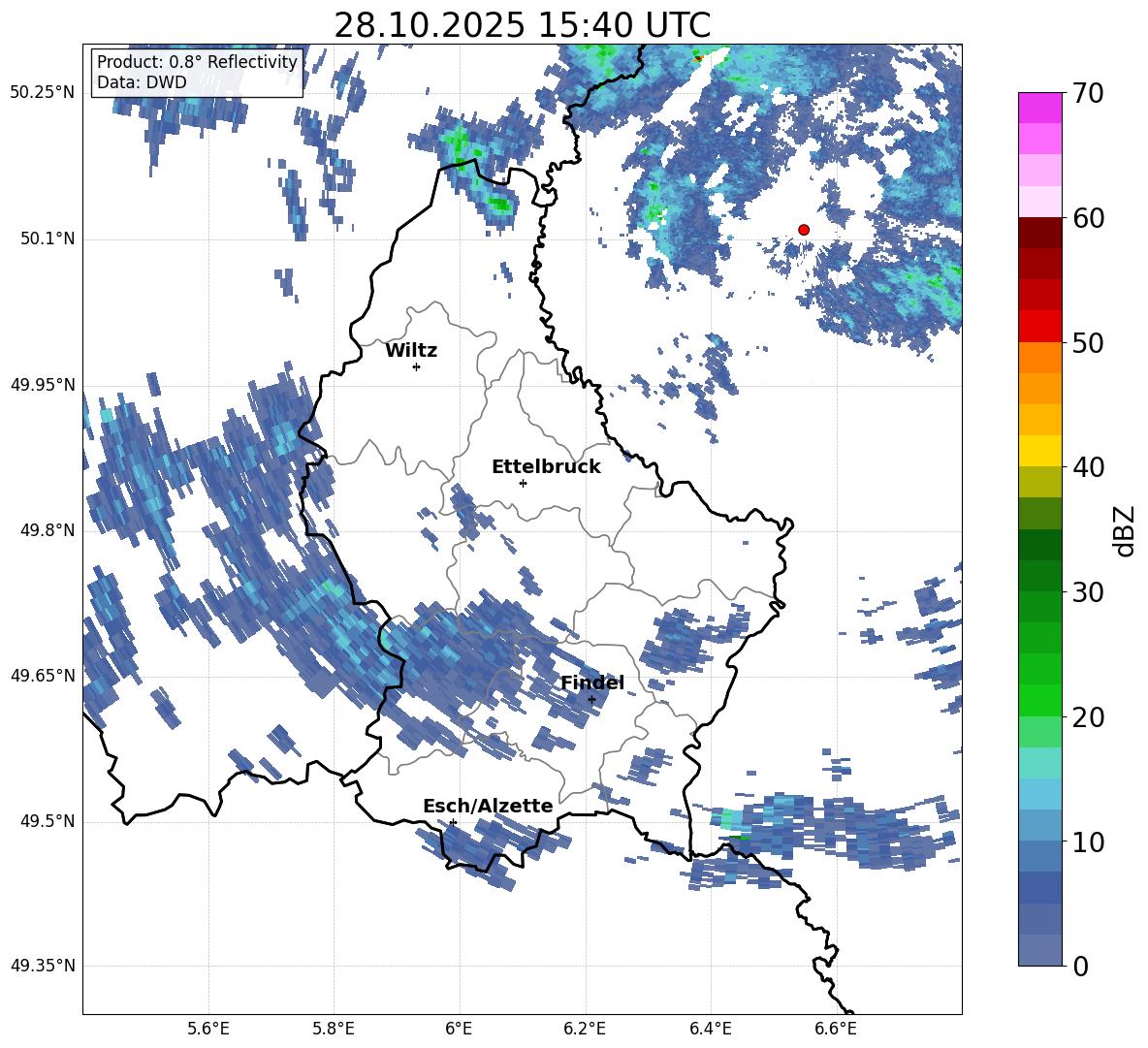Screen dimensions: 1148x1048
Task: Click the colorbar tick label 30
Action: pos(1088,591)
